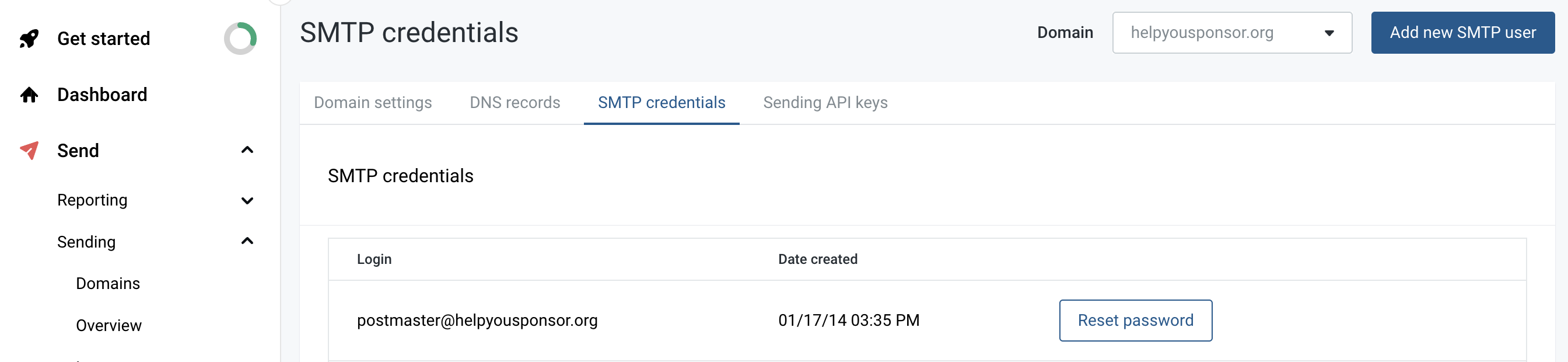Go to the Sending API keys tab
Screen dimensions: 1568x362
[x=825, y=102]
